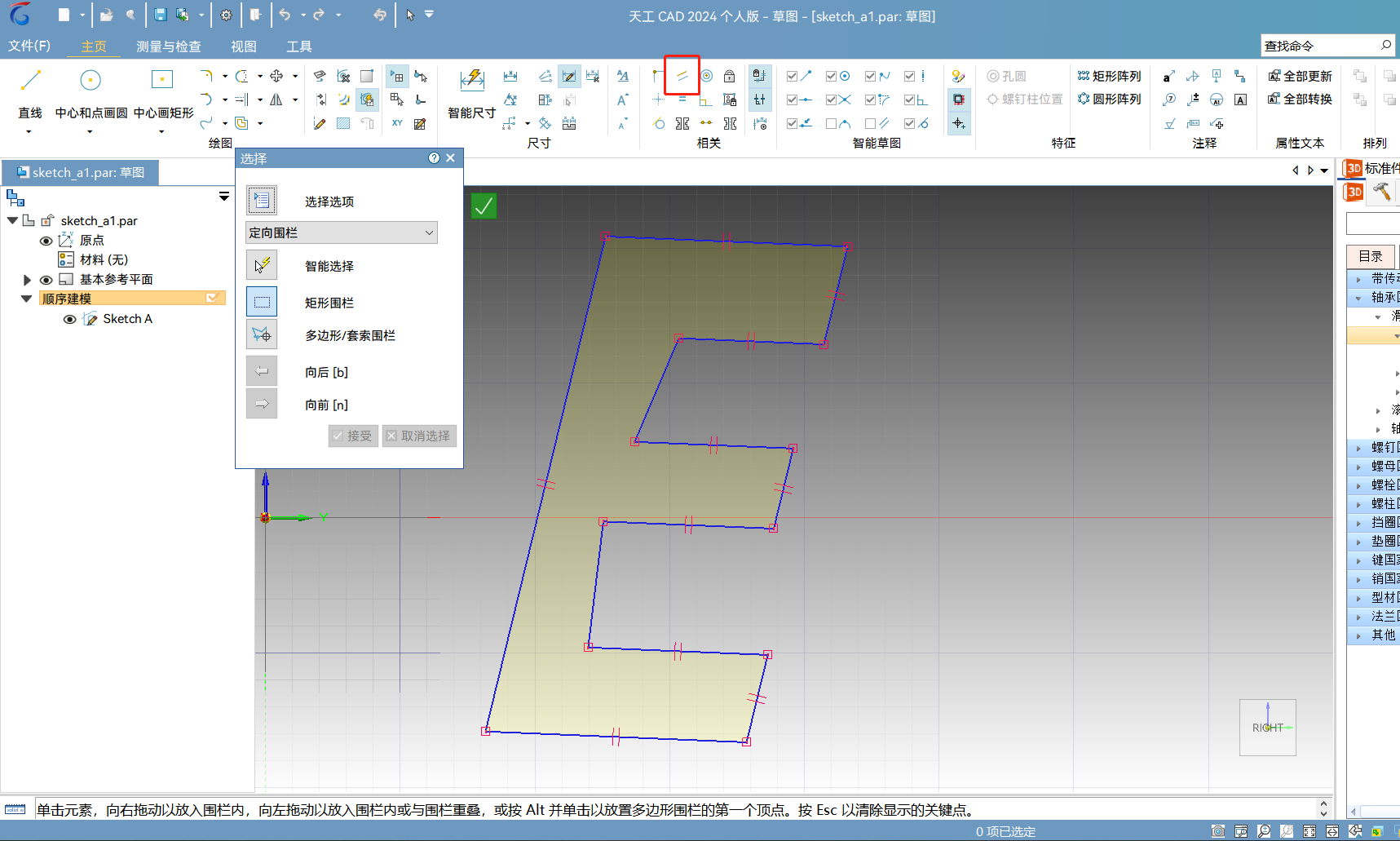Click the concentric constraint icon
Viewport: 1400px width, 841px height.
pos(706,76)
